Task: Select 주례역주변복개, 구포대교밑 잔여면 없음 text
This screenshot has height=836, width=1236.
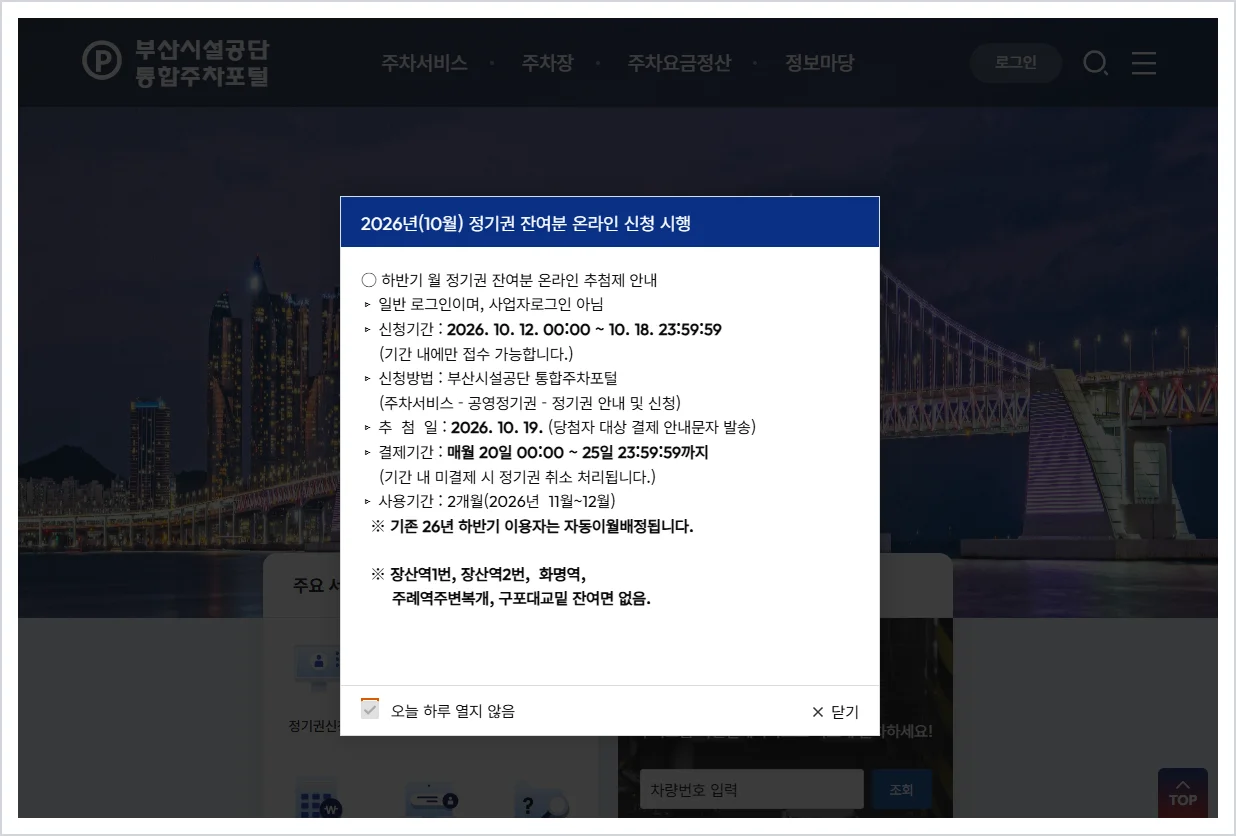Action: coord(522,599)
